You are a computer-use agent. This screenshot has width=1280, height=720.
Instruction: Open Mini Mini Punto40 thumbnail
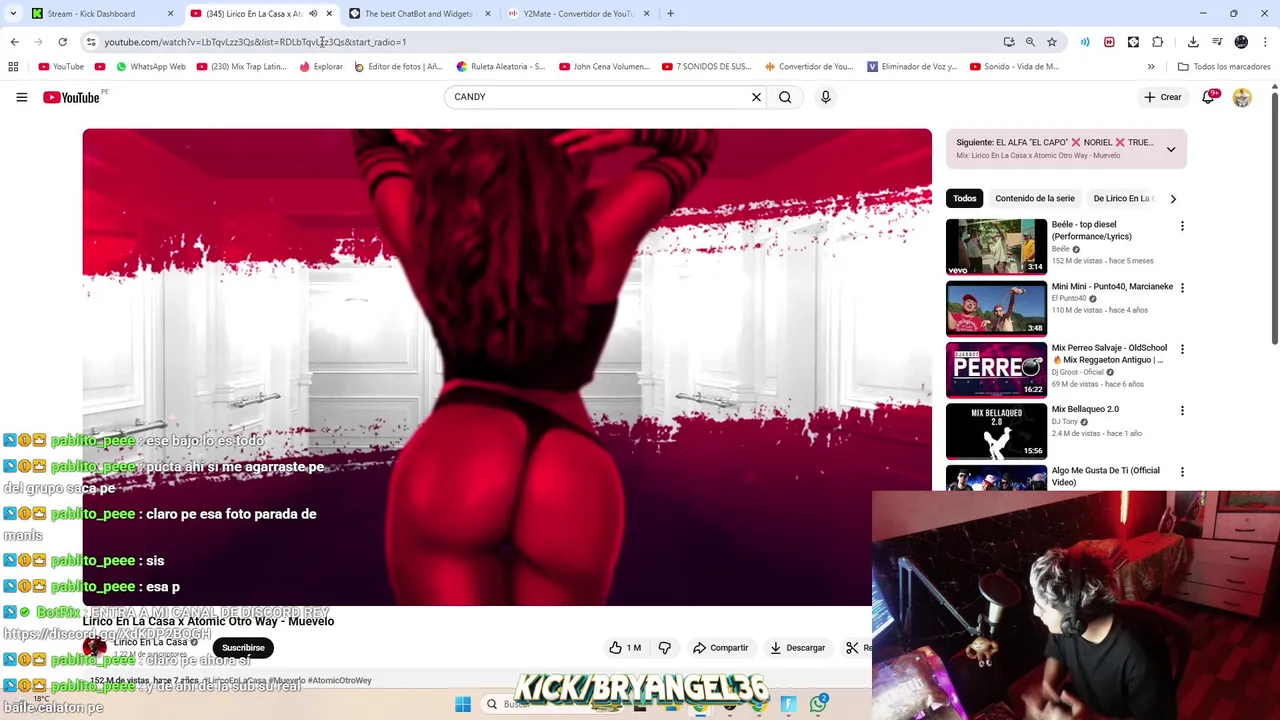tap(996, 308)
